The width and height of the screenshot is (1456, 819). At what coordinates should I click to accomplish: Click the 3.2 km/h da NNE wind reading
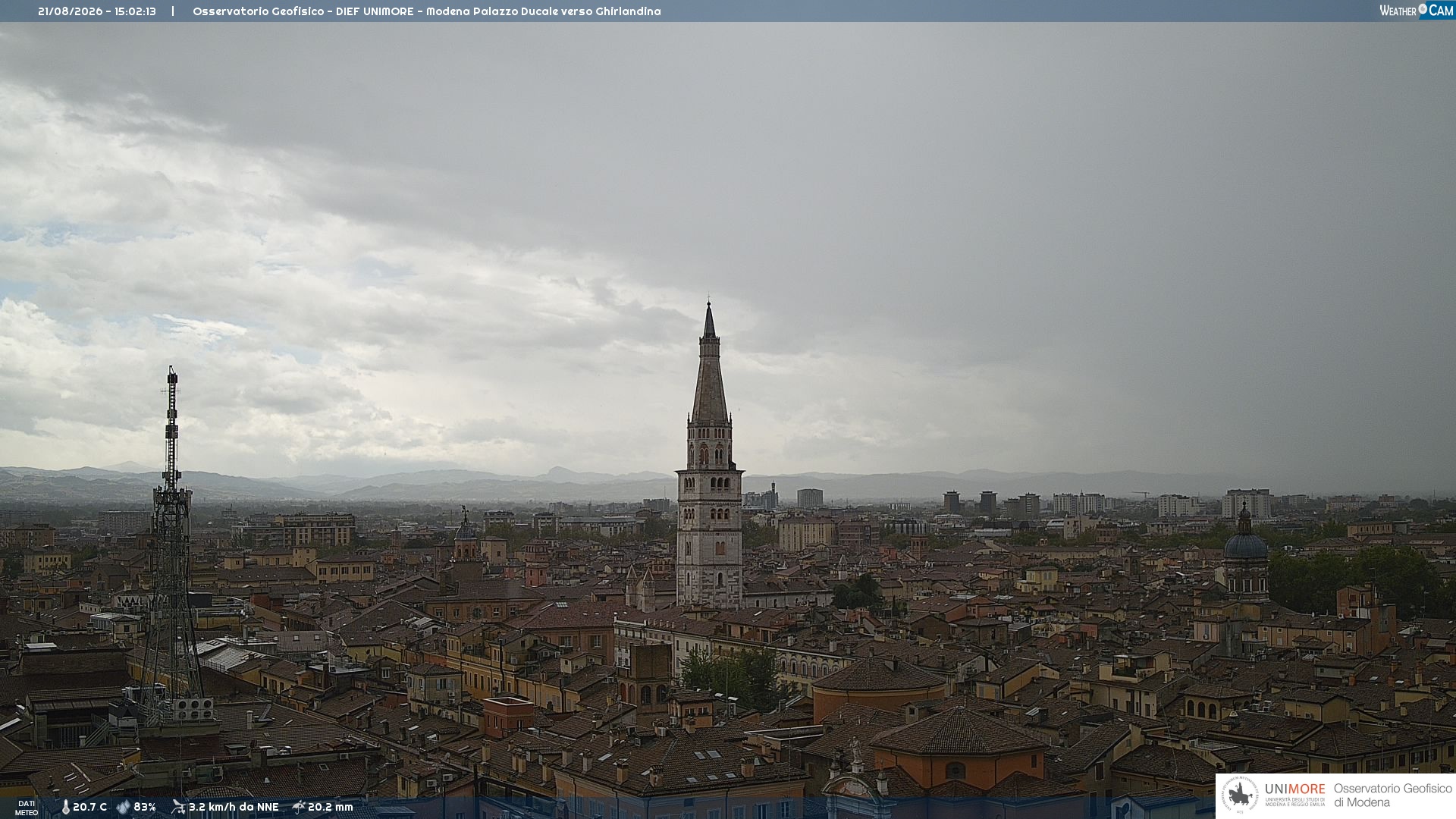point(234,807)
